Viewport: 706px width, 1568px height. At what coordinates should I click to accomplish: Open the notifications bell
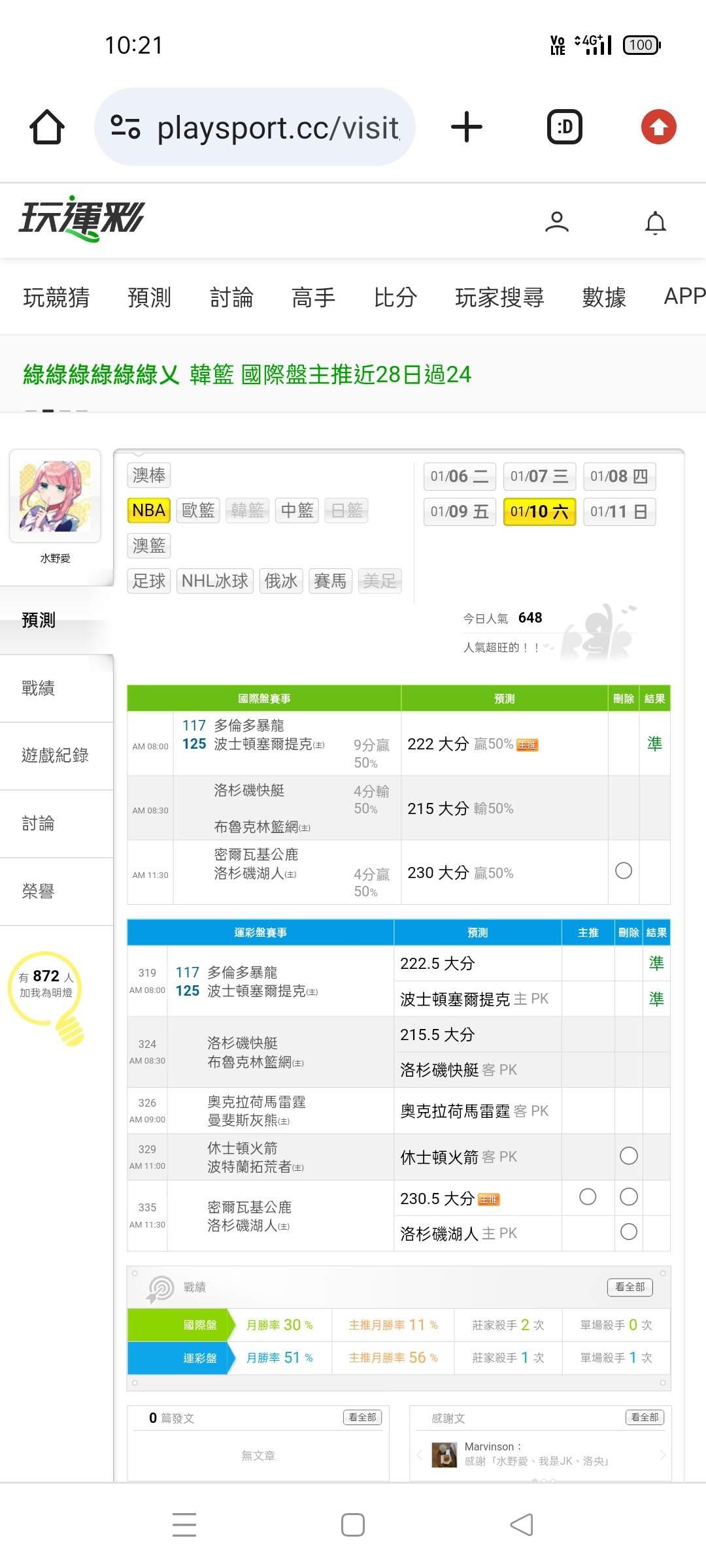click(x=655, y=222)
